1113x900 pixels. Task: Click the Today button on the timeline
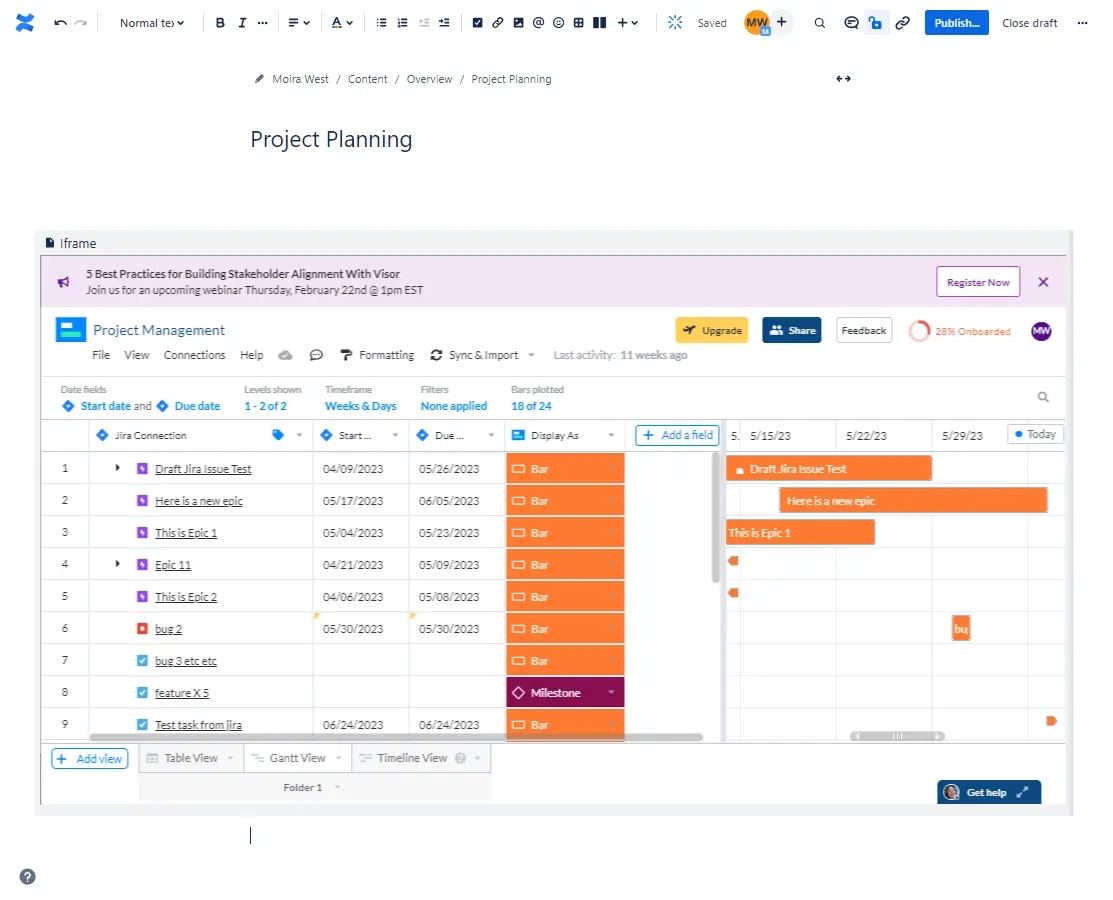tap(1035, 434)
